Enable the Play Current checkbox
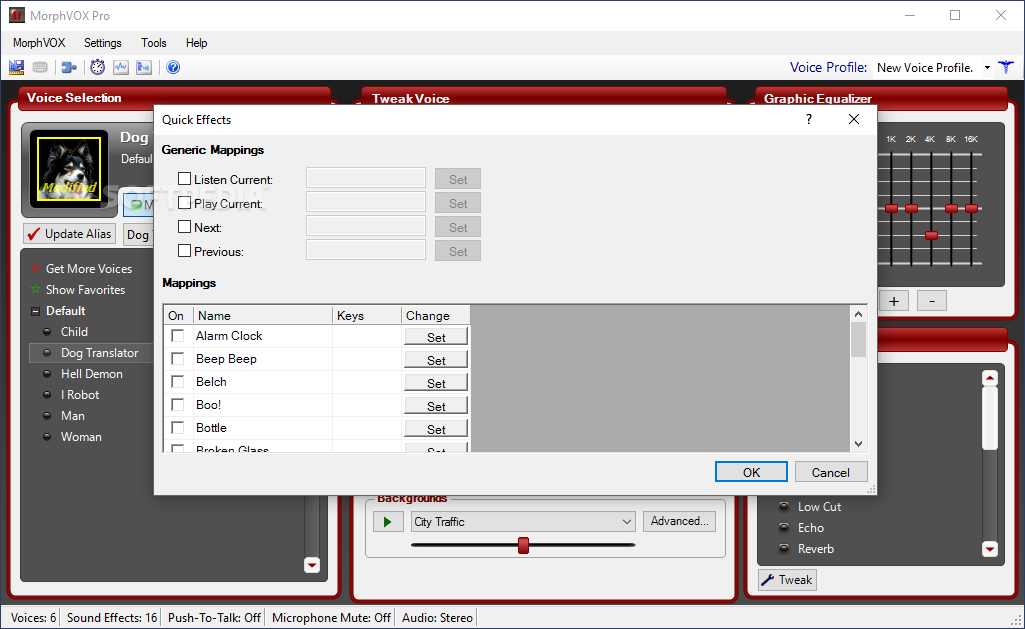Image resolution: width=1025 pixels, height=629 pixels. pos(184,203)
